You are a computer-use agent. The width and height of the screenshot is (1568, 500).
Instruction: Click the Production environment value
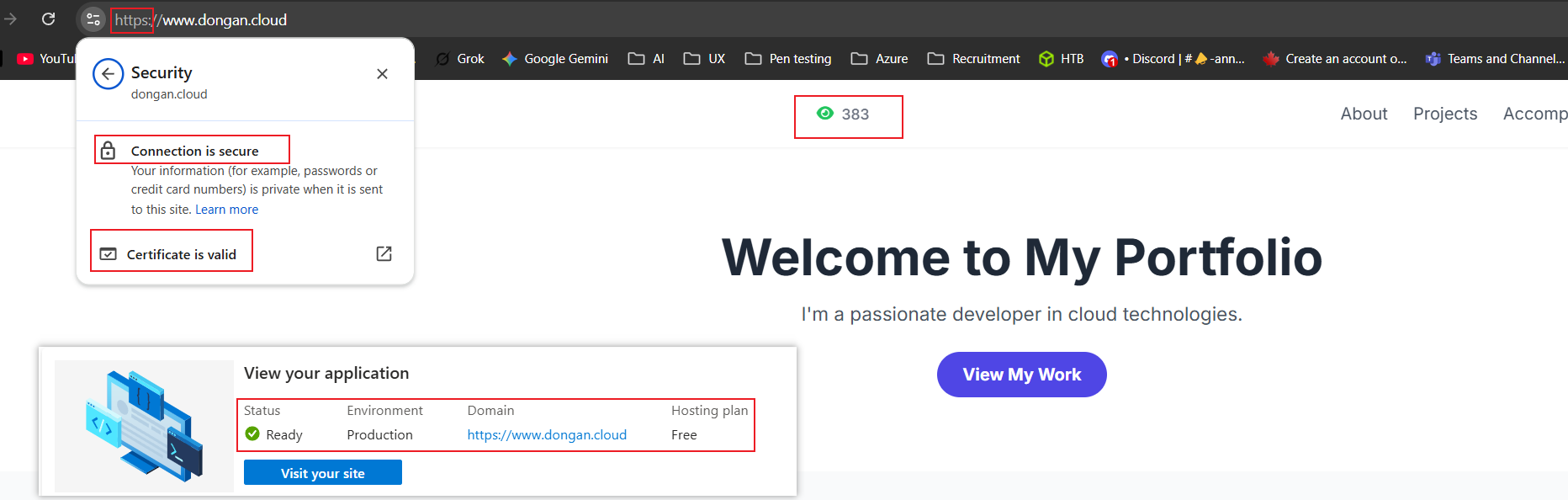point(379,435)
